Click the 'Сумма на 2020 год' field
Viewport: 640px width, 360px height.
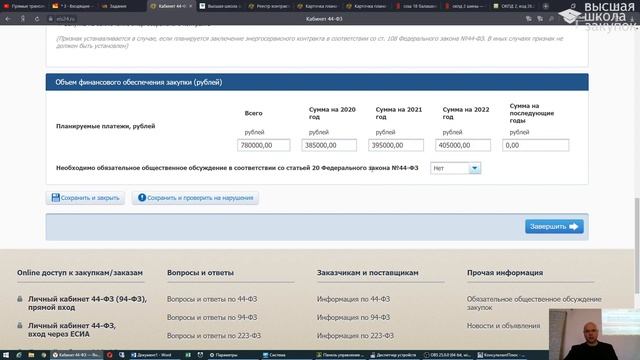coord(329,145)
